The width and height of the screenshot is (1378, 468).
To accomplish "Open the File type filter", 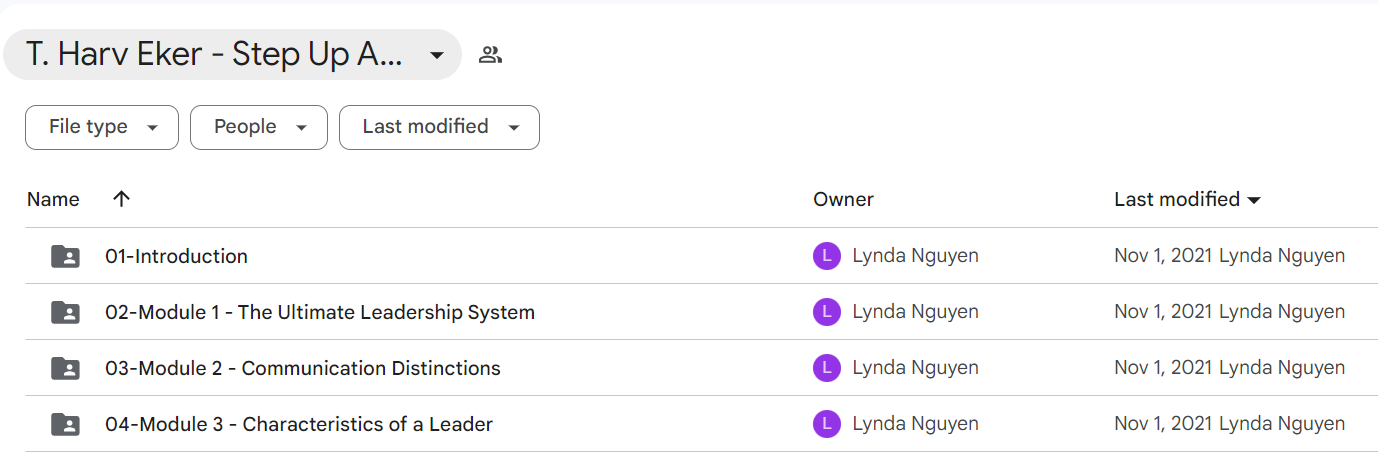I will pos(102,127).
